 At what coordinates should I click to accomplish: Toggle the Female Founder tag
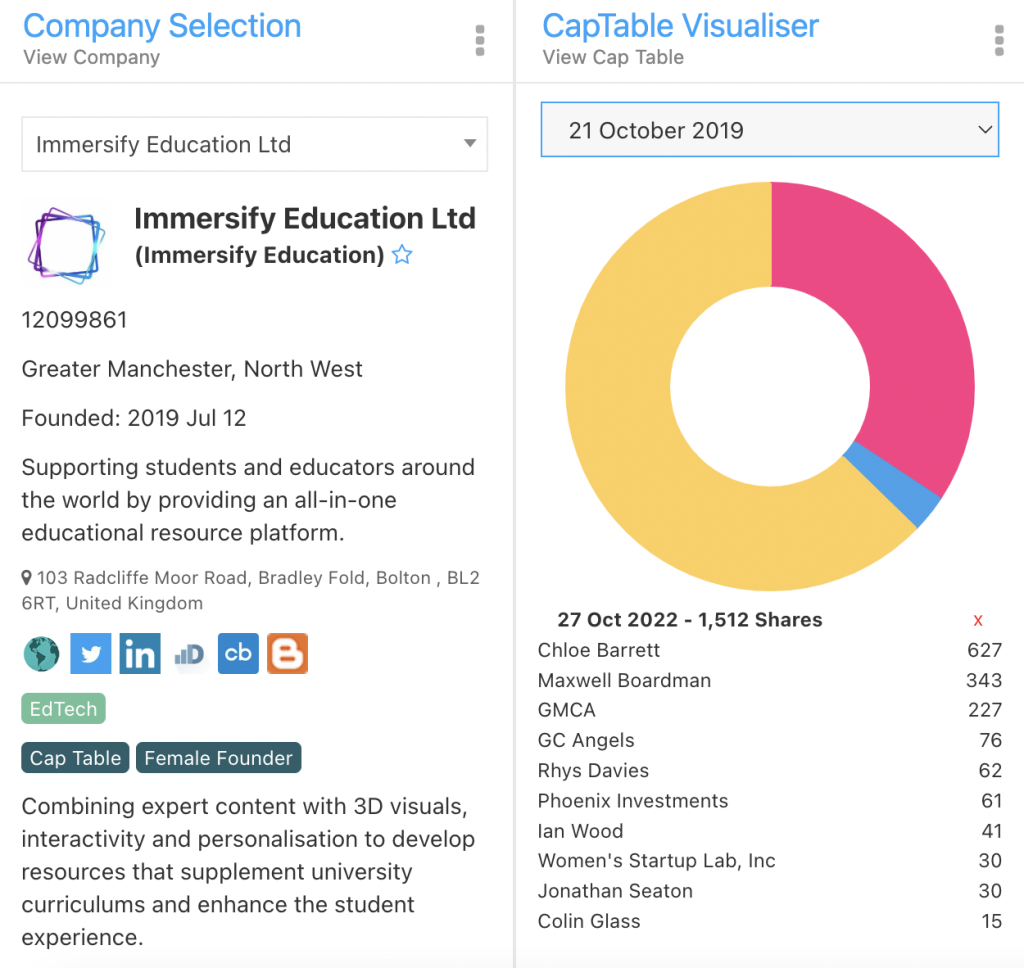[x=218, y=757]
